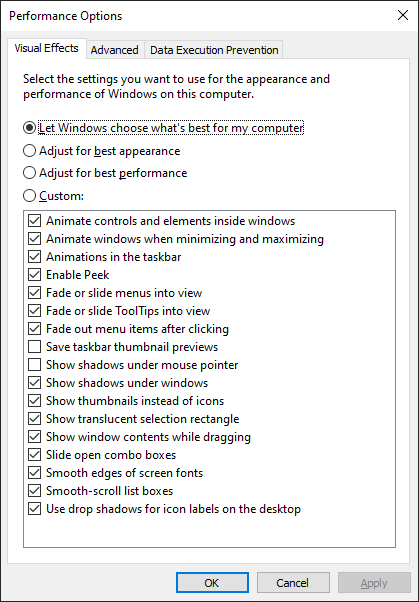Switch to the Advanced tab
The image size is (419, 602).
115,50
